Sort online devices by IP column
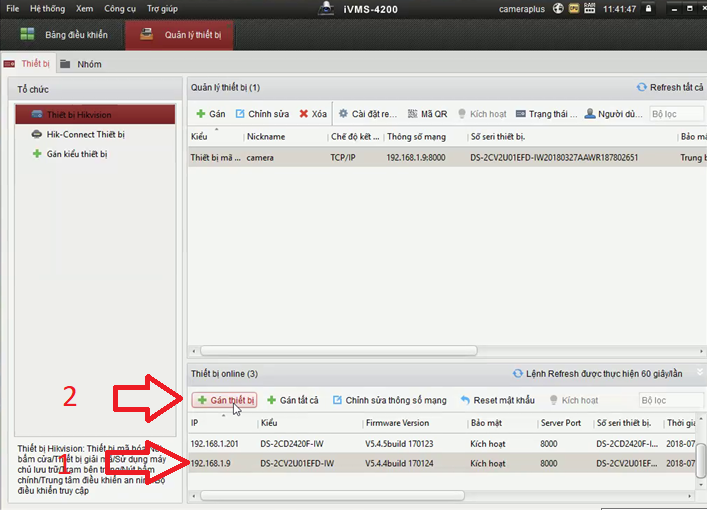This screenshot has width=707, height=510. point(194,423)
